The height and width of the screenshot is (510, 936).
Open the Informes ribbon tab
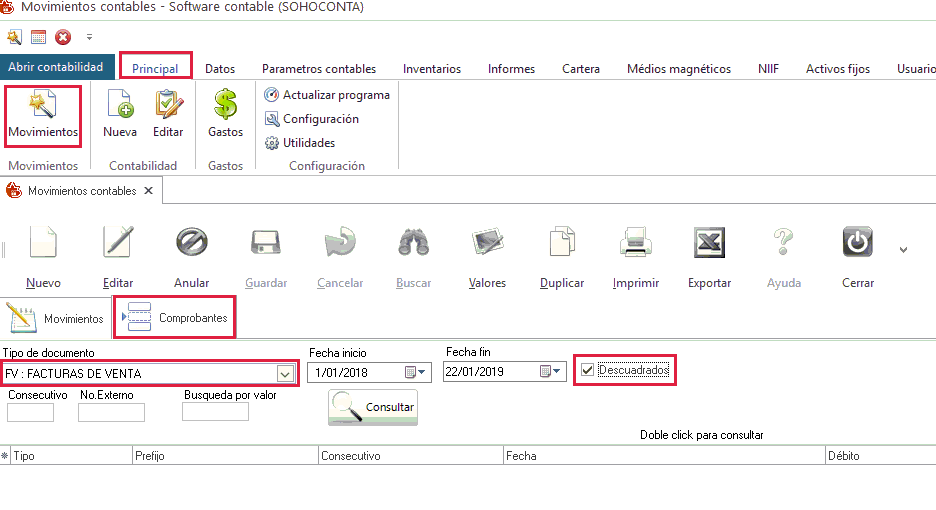511,69
